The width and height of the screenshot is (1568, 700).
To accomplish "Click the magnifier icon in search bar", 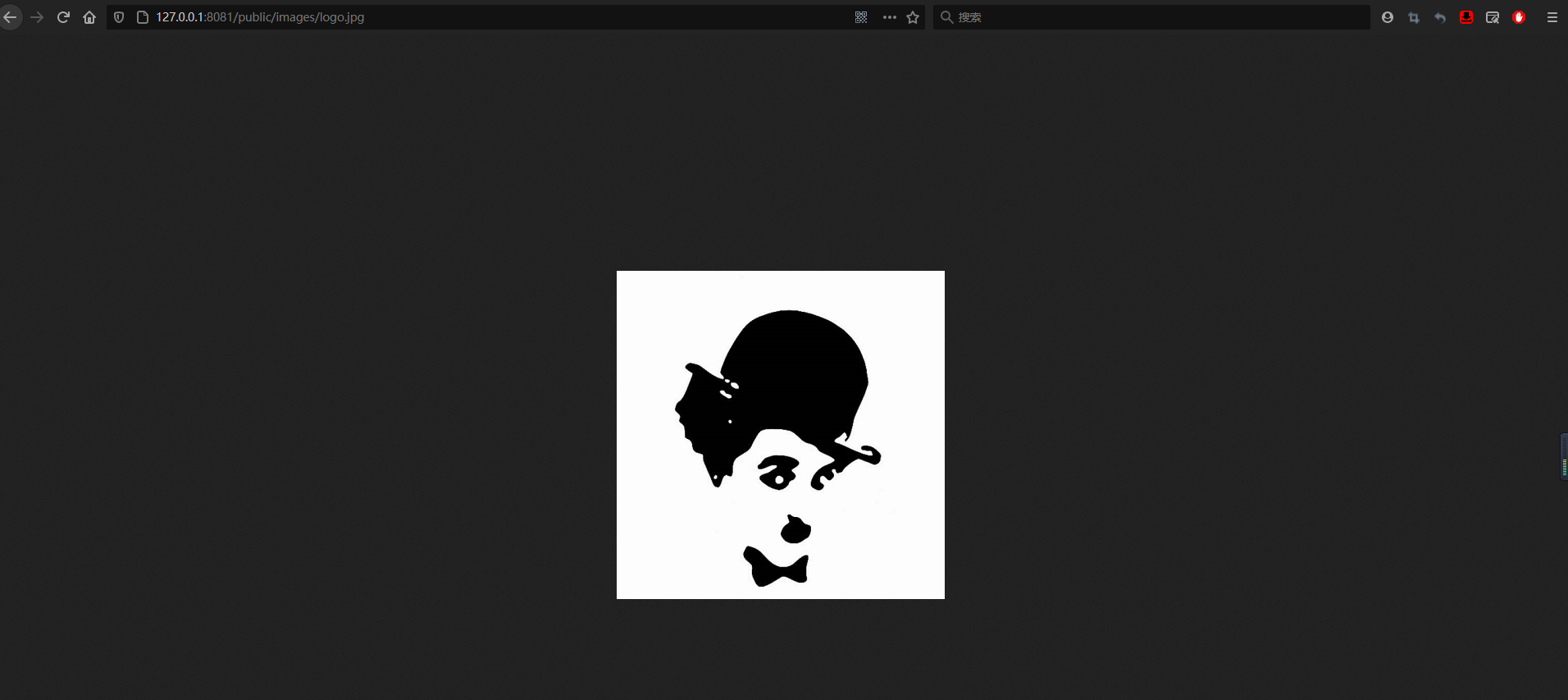I will (946, 17).
